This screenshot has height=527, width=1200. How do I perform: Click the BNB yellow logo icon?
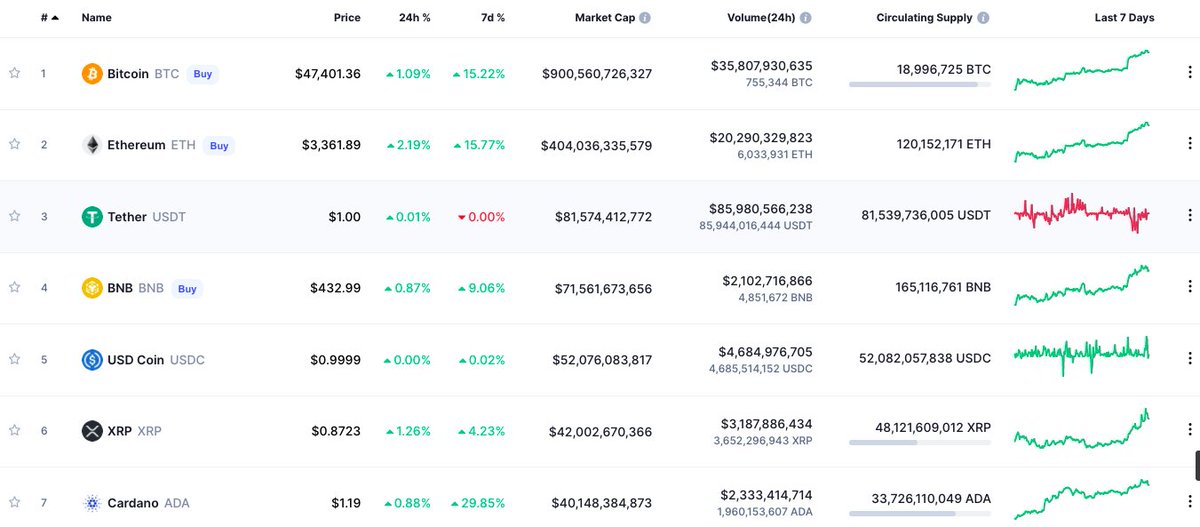tap(92, 288)
